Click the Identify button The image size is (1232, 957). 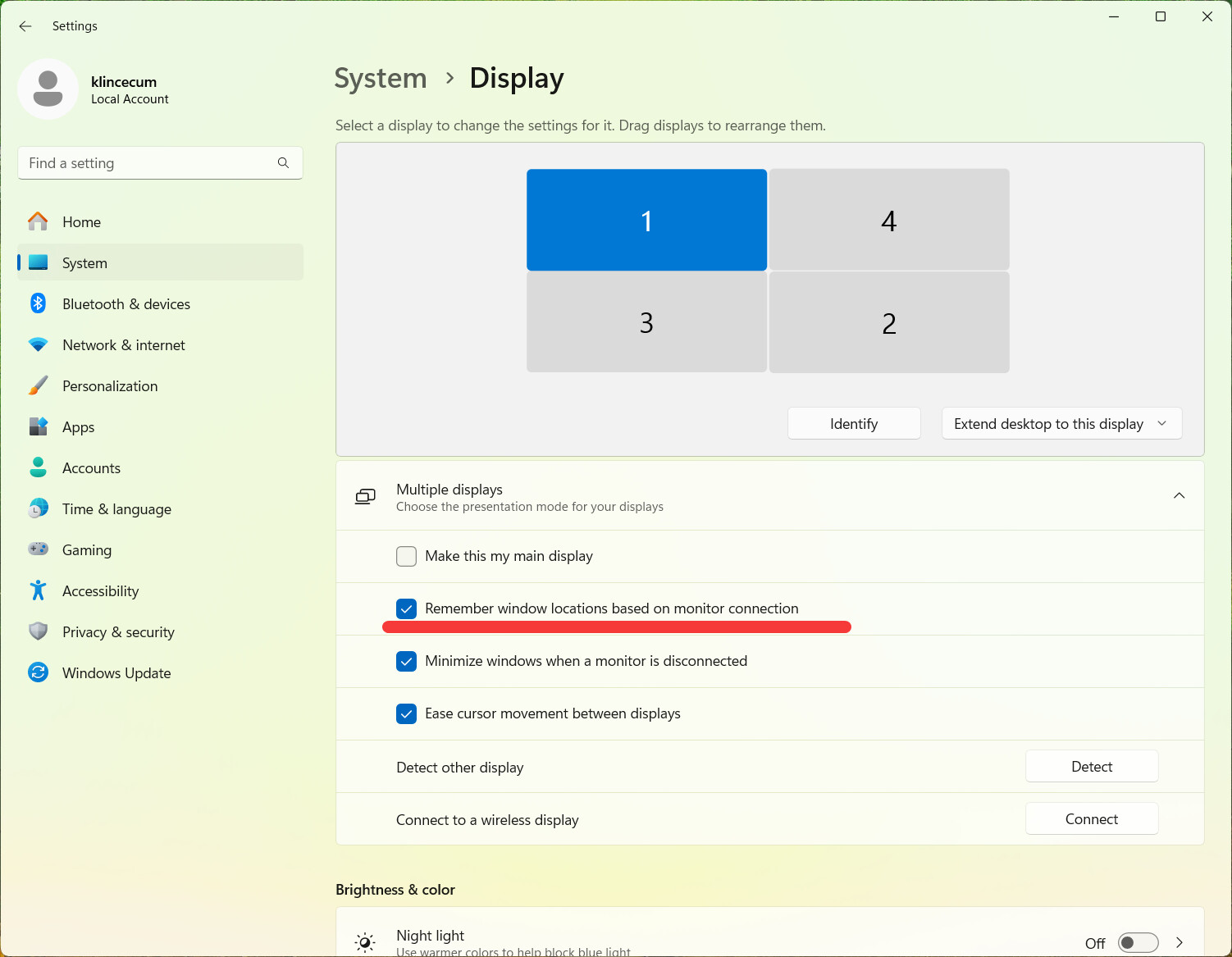pos(854,423)
